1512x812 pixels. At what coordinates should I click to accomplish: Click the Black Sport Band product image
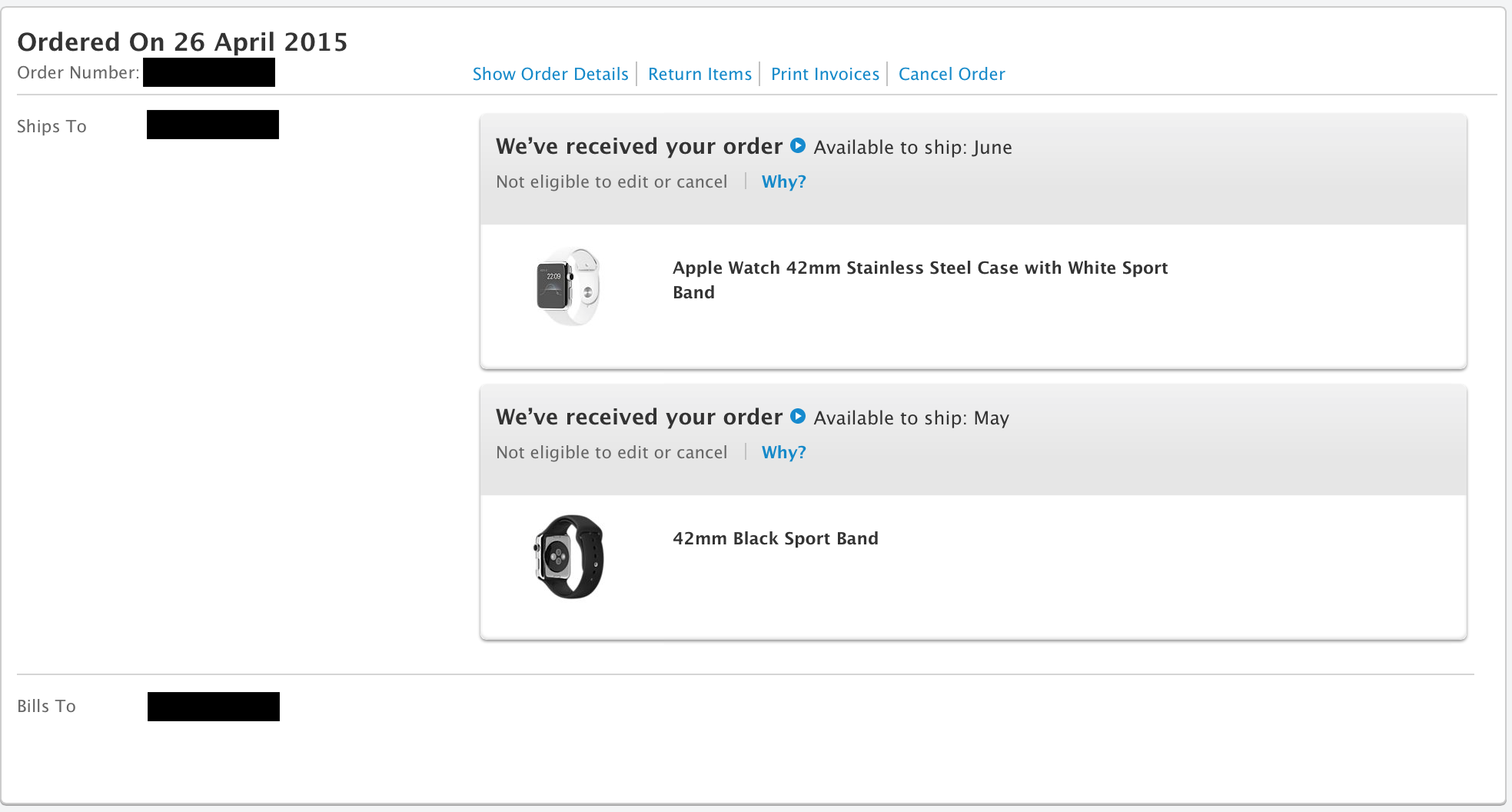569,557
